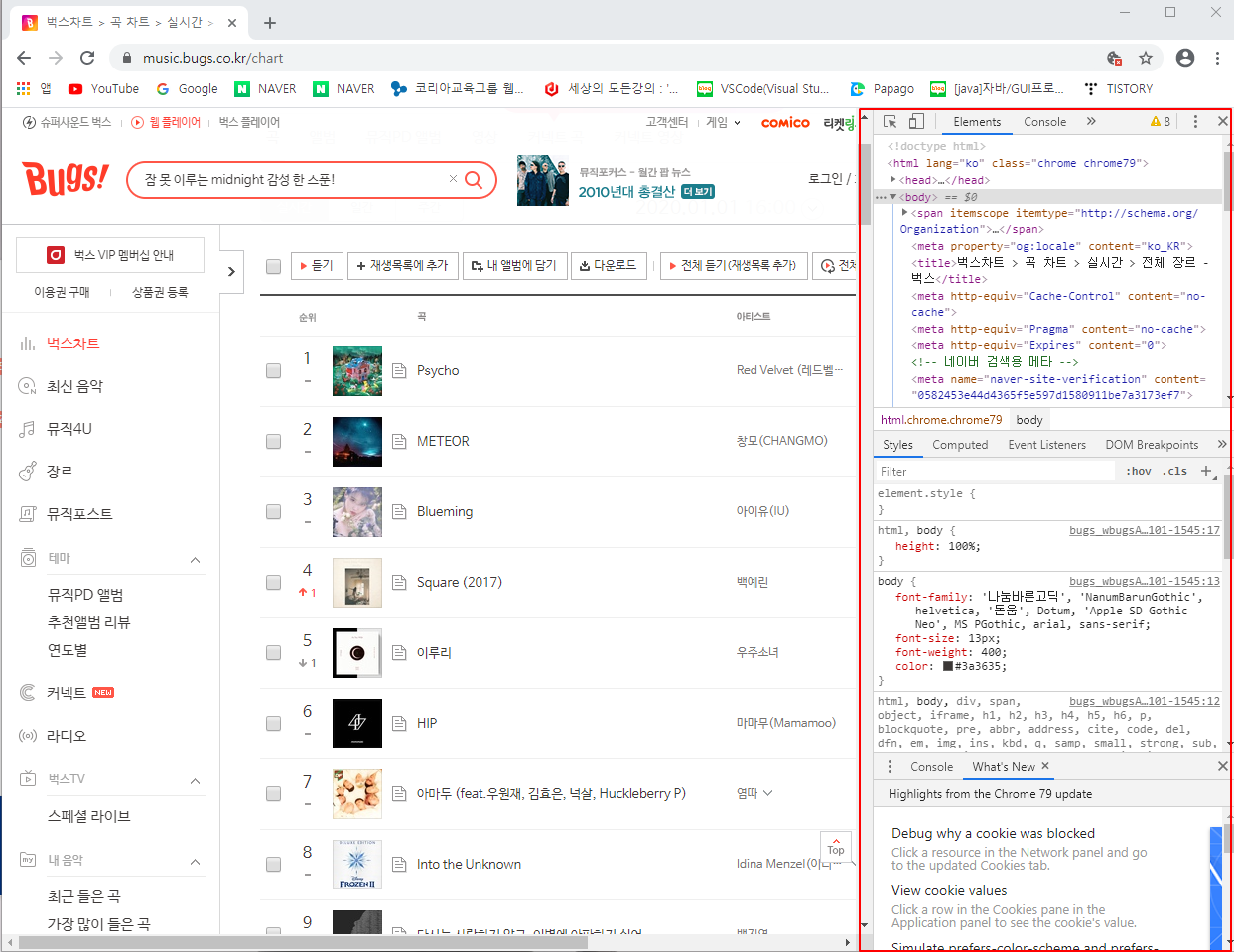Select the Computed tab

click(960, 445)
